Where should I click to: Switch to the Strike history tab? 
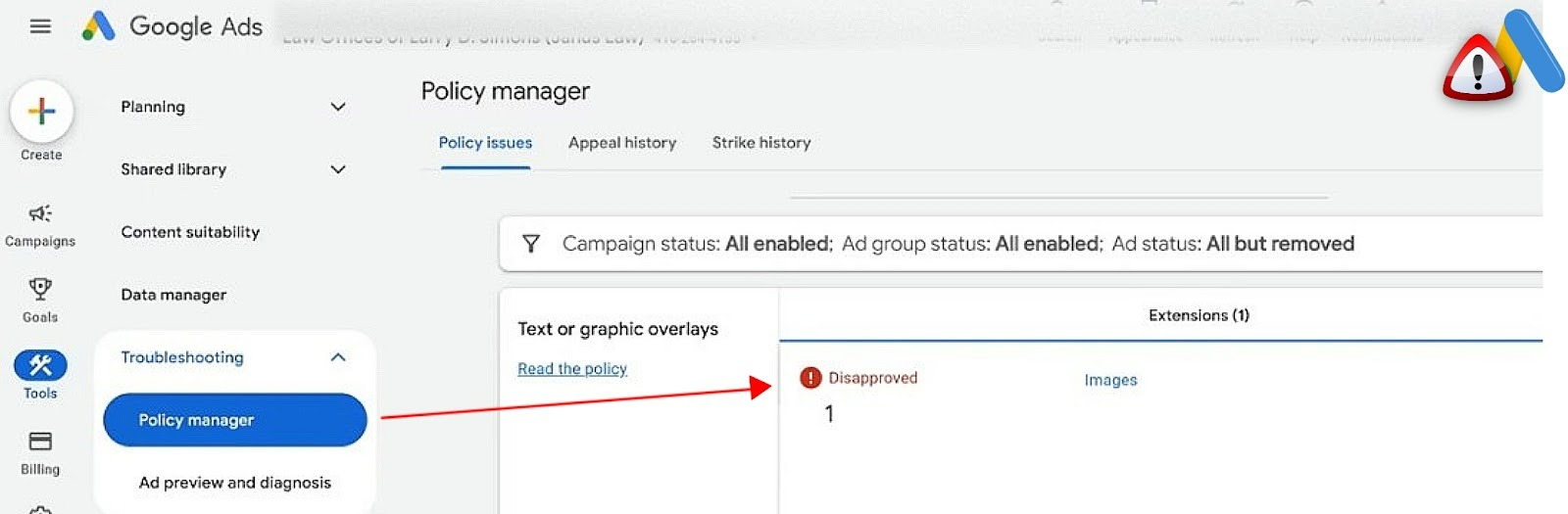coord(761,143)
